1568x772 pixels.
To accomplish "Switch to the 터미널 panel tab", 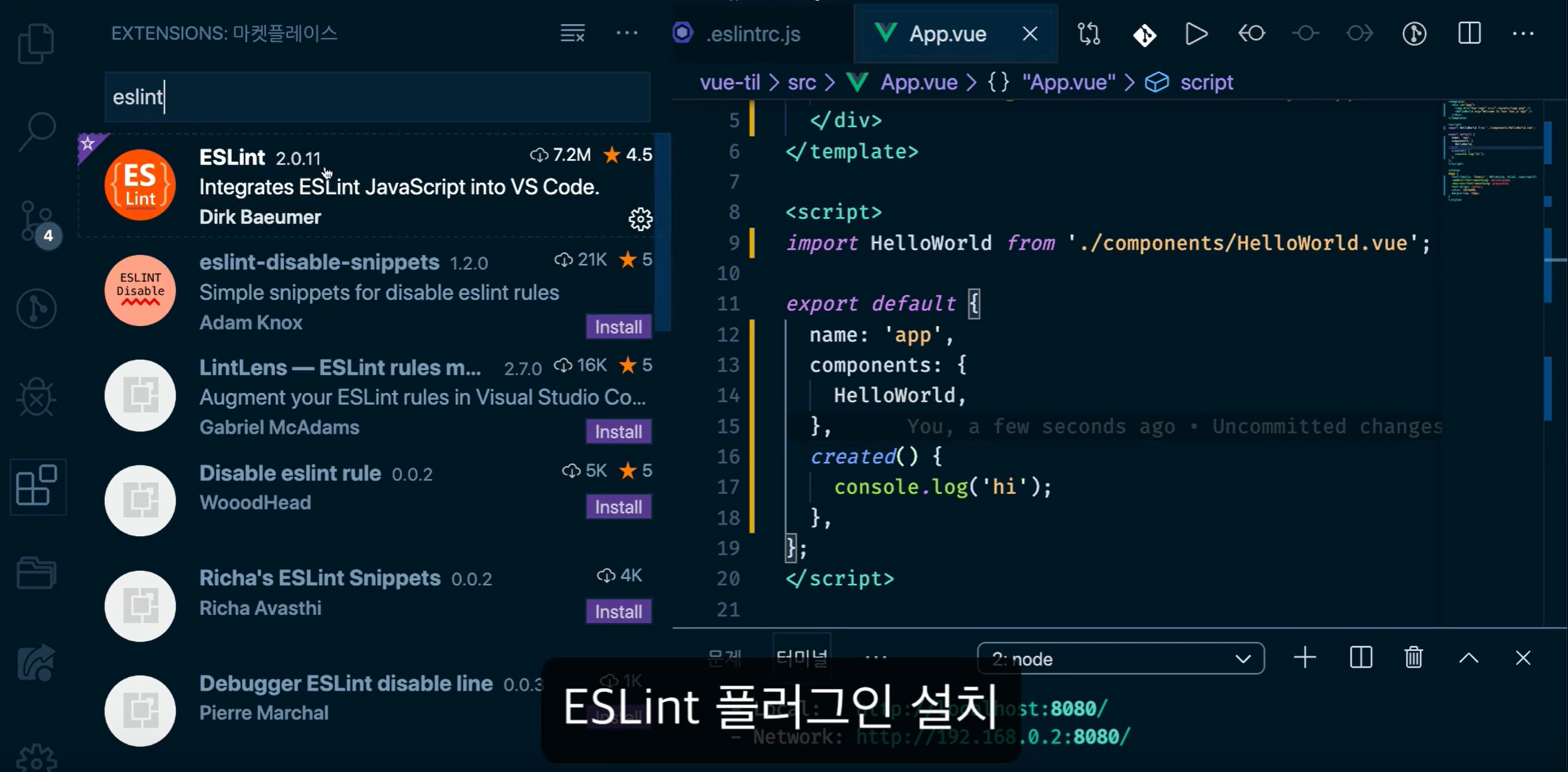I will click(802, 658).
